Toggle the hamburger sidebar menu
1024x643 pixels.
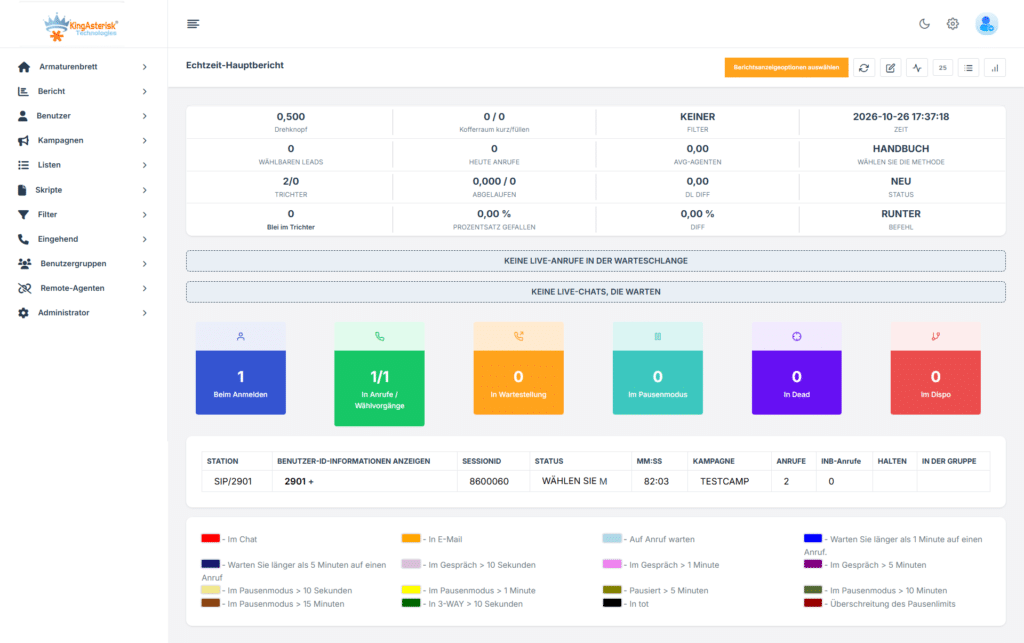[193, 24]
